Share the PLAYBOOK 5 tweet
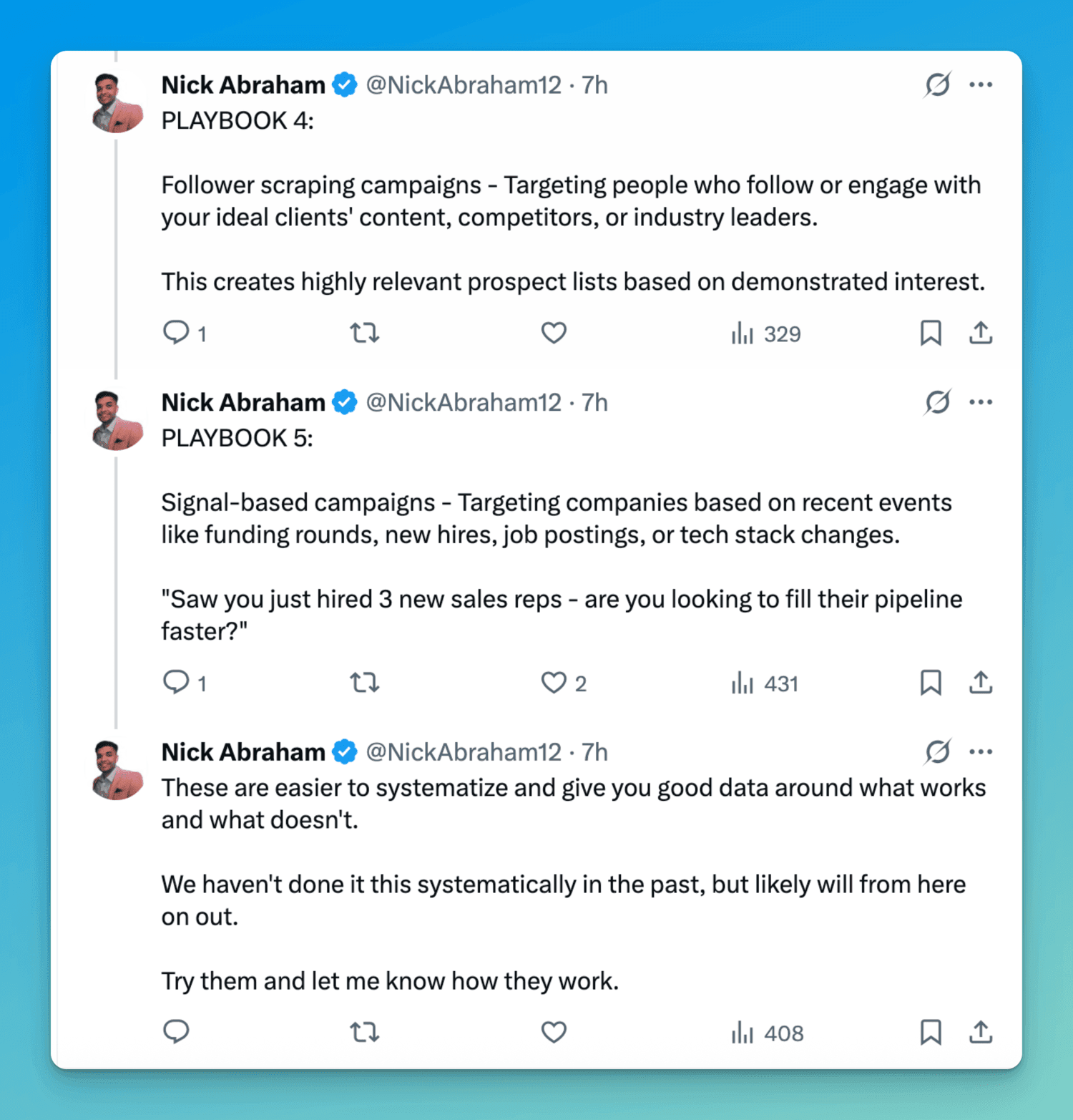The width and height of the screenshot is (1073, 1120). (x=981, y=683)
